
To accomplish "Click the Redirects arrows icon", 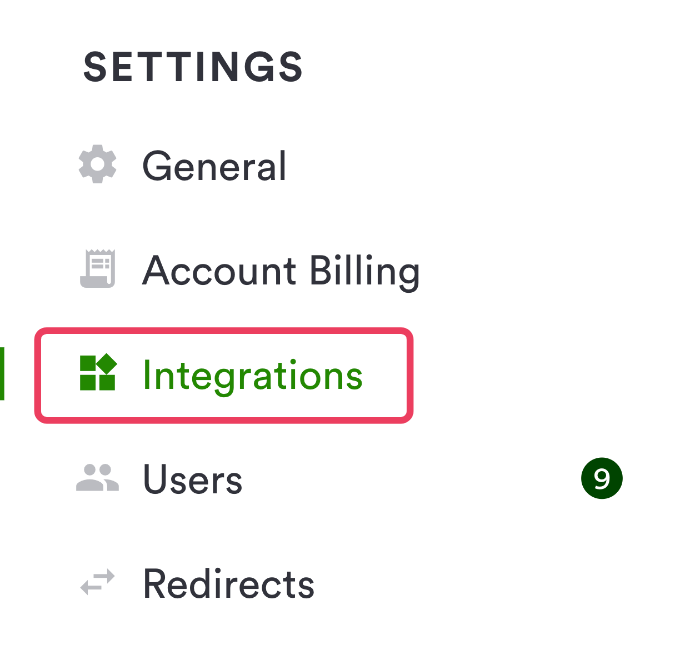I will coord(98,583).
